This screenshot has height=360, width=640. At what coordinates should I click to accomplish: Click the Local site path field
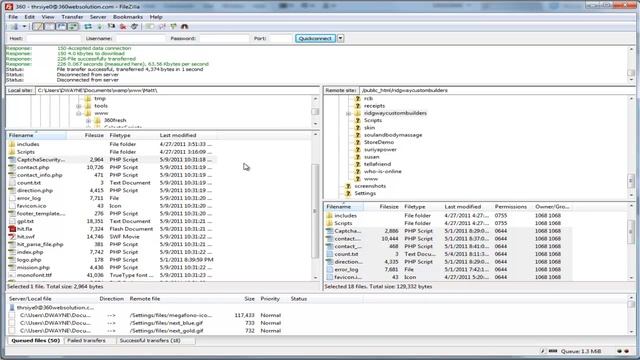178,90
